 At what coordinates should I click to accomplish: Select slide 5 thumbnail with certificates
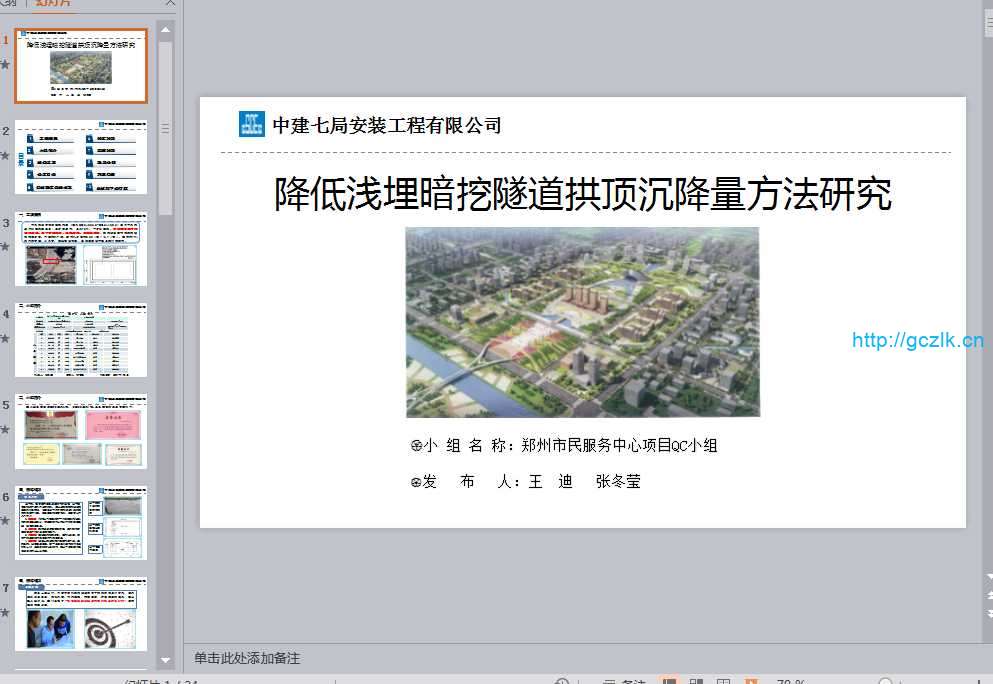tap(81, 431)
